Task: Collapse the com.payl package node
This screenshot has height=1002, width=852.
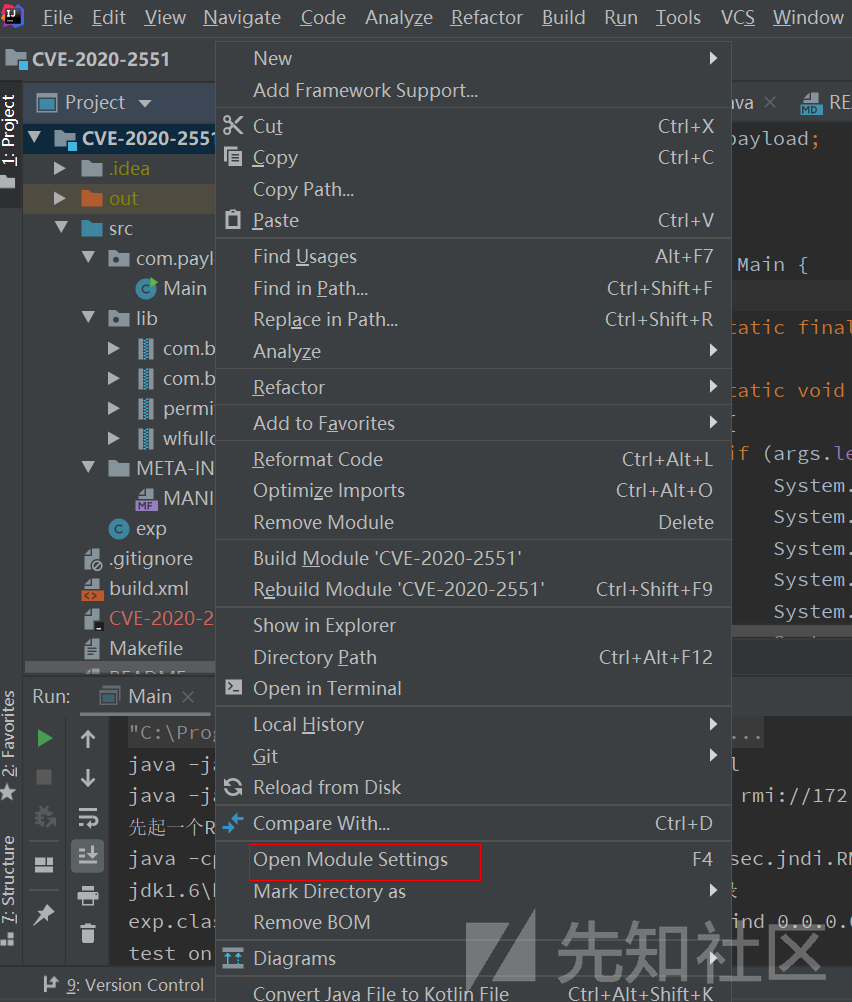Action: click(x=89, y=257)
